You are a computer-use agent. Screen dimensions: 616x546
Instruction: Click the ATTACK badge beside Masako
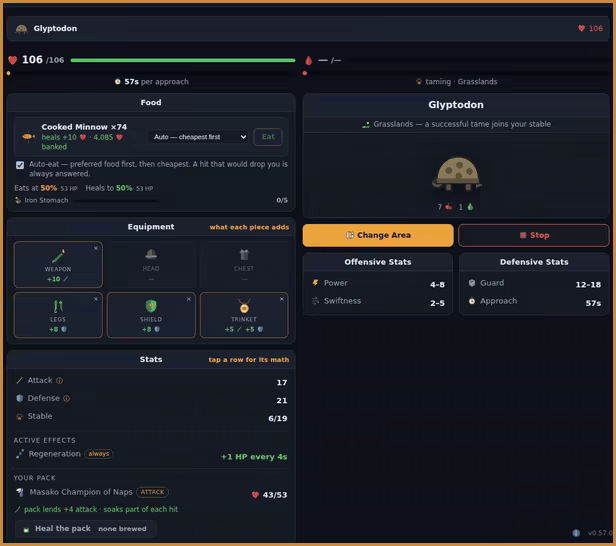[x=152, y=492]
